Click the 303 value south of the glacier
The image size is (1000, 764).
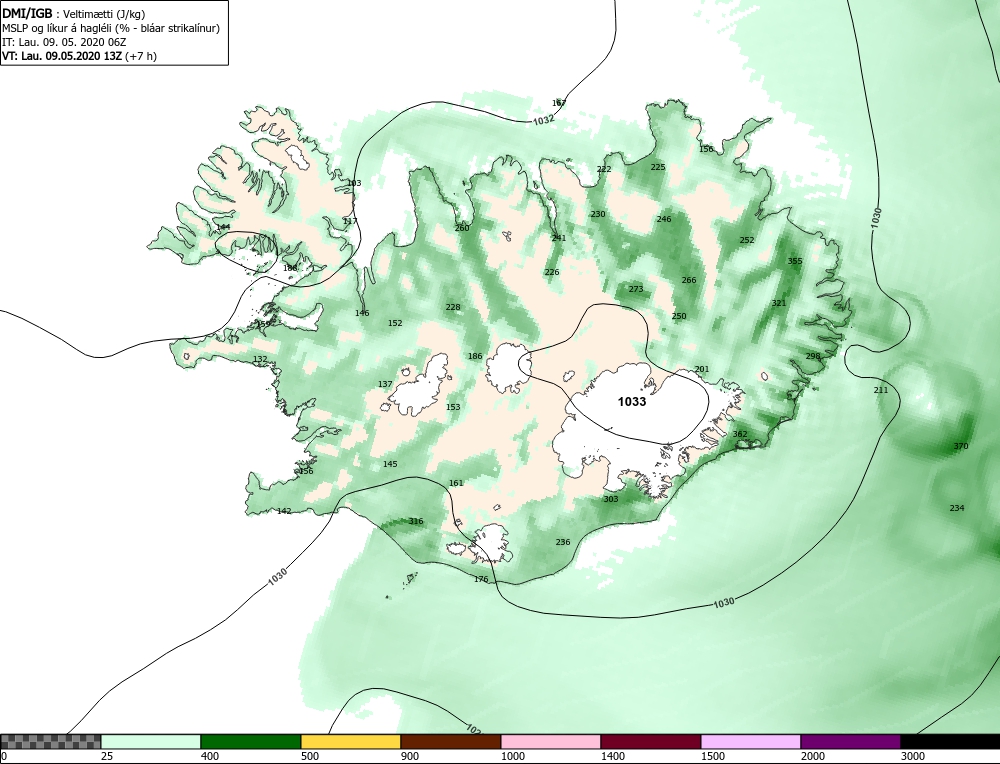[x=610, y=499]
